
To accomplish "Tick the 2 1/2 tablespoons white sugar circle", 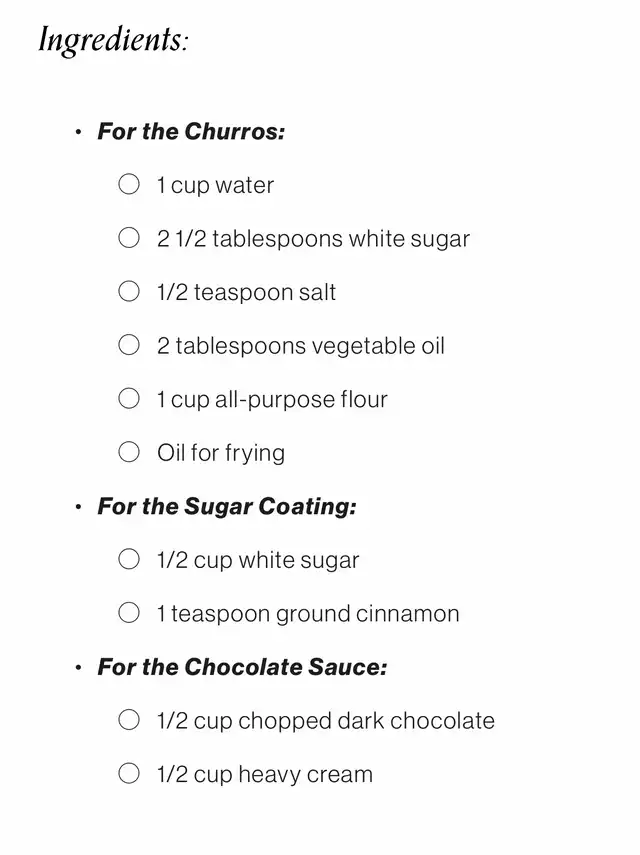I will (129, 238).
